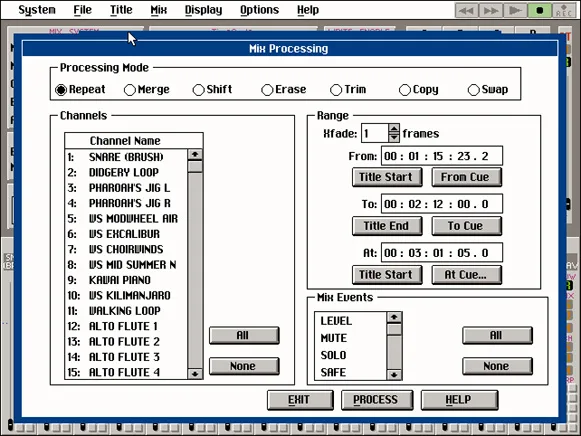Open the Title menu
Image resolution: width=581 pixels, height=436 pixels.
(121, 10)
